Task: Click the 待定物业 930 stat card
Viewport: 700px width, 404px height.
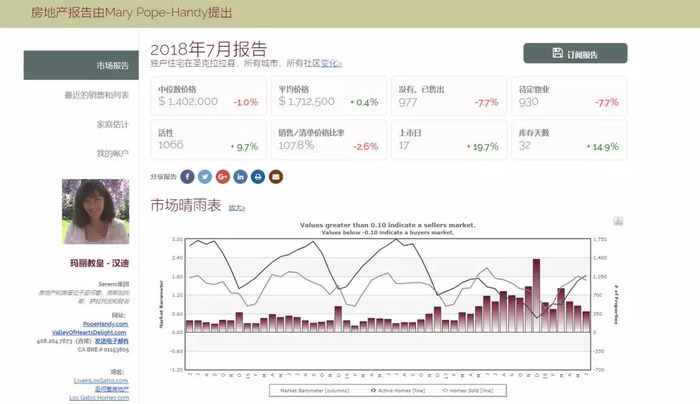Action: [x=569, y=96]
